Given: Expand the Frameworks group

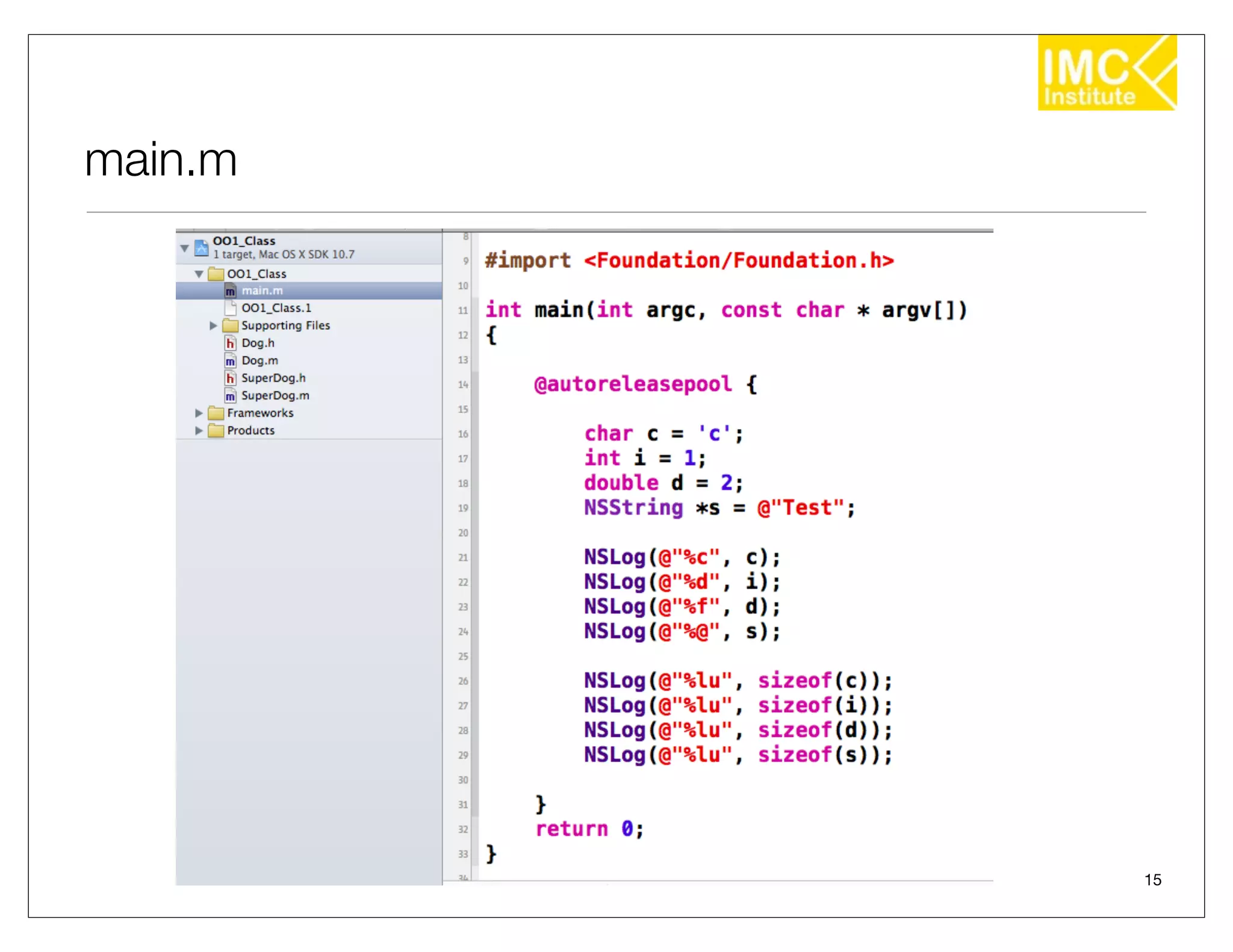Looking at the screenshot, I should point(199,413).
